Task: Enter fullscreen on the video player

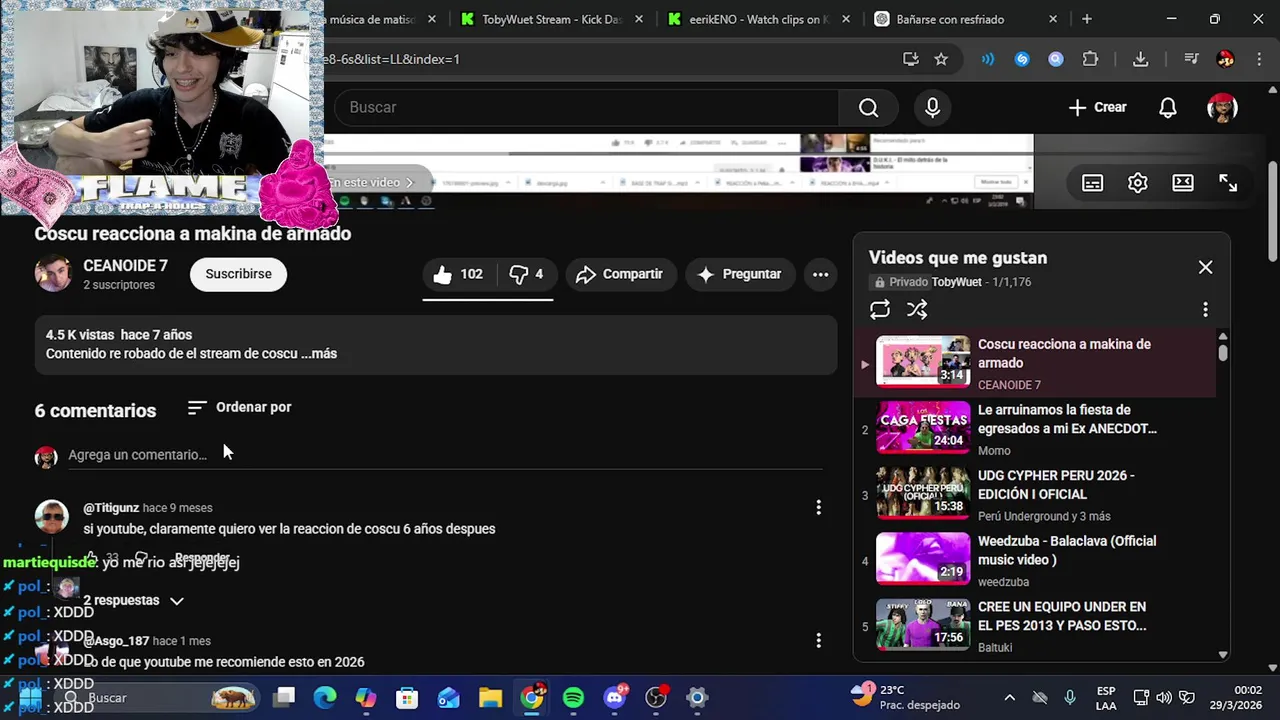Action: coord(1228,183)
